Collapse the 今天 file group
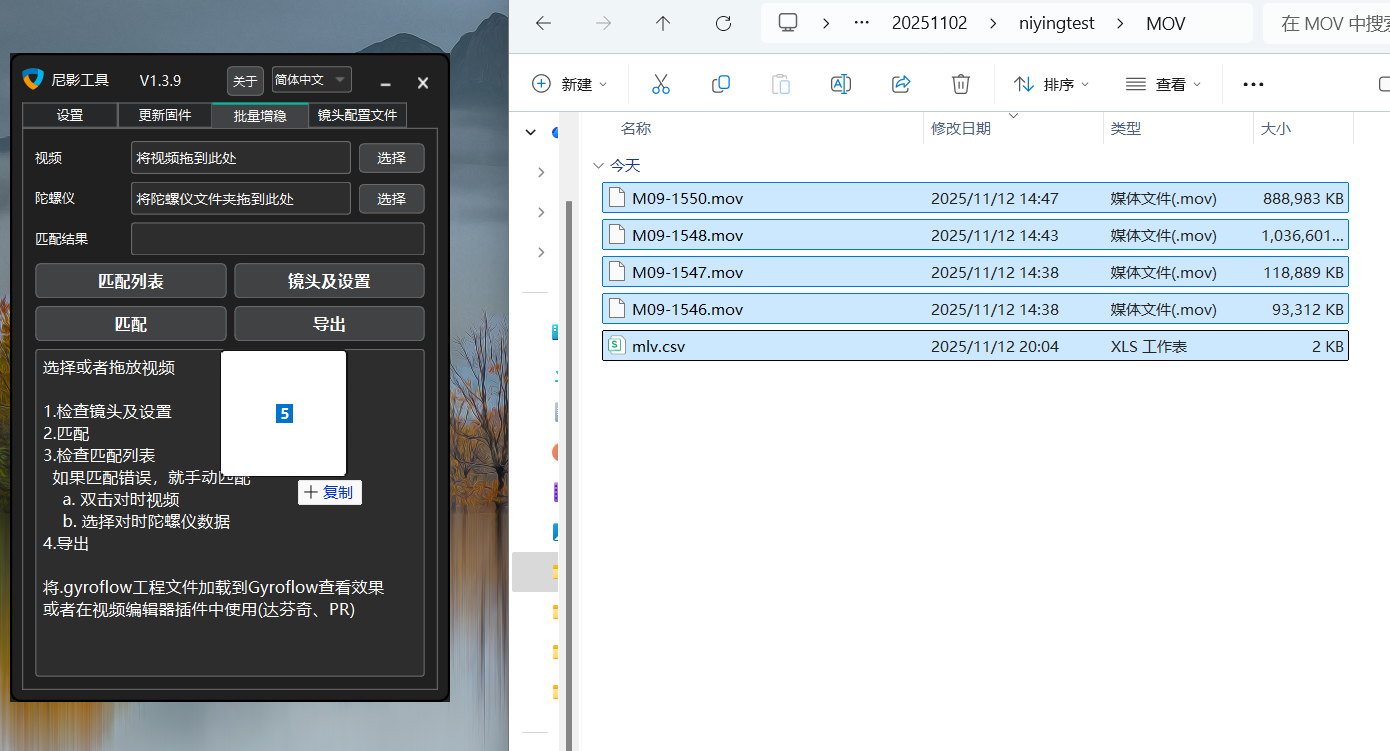 598,165
